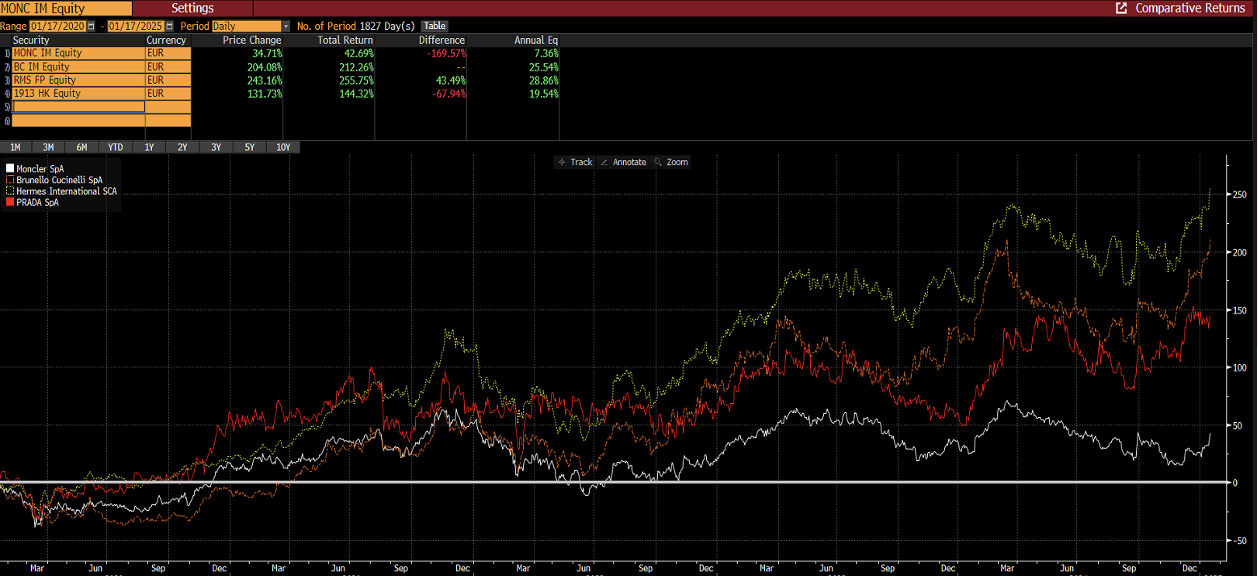1258x576 pixels.
Task: Click the 1827 Day(s) period count
Action: [x=387, y=25]
